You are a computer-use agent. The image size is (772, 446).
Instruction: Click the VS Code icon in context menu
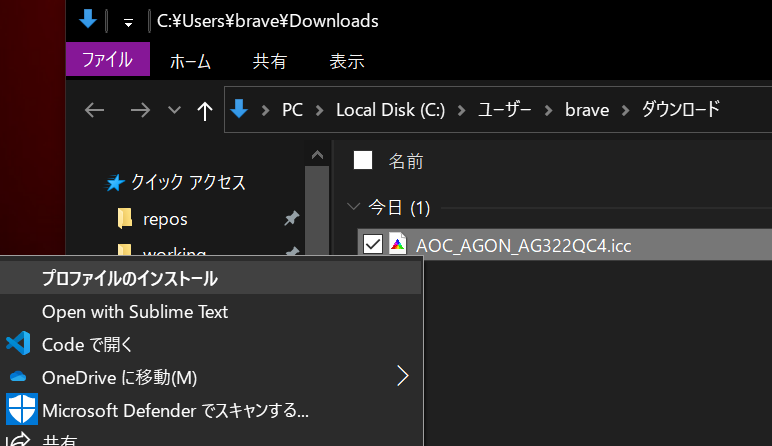point(19,344)
